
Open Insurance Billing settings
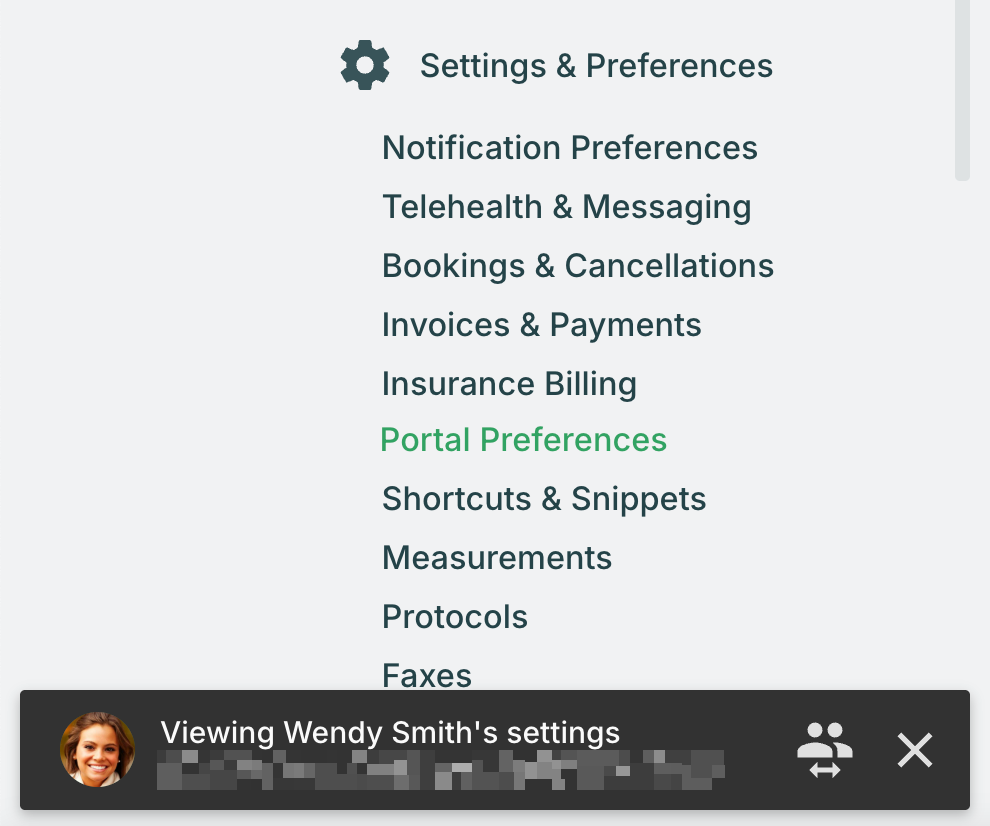(509, 384)
